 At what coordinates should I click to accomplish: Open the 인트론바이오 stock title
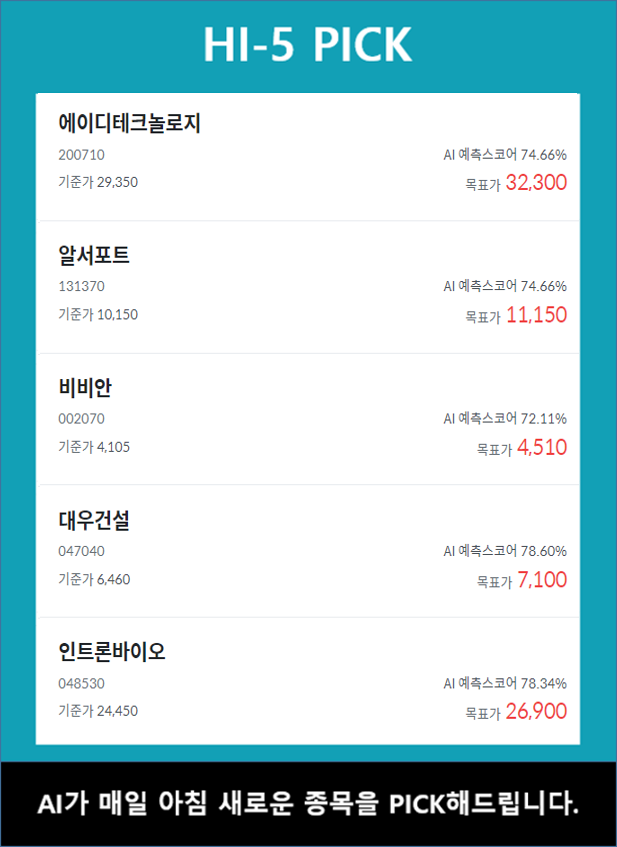pyautogui.click(x=112, y=653)
